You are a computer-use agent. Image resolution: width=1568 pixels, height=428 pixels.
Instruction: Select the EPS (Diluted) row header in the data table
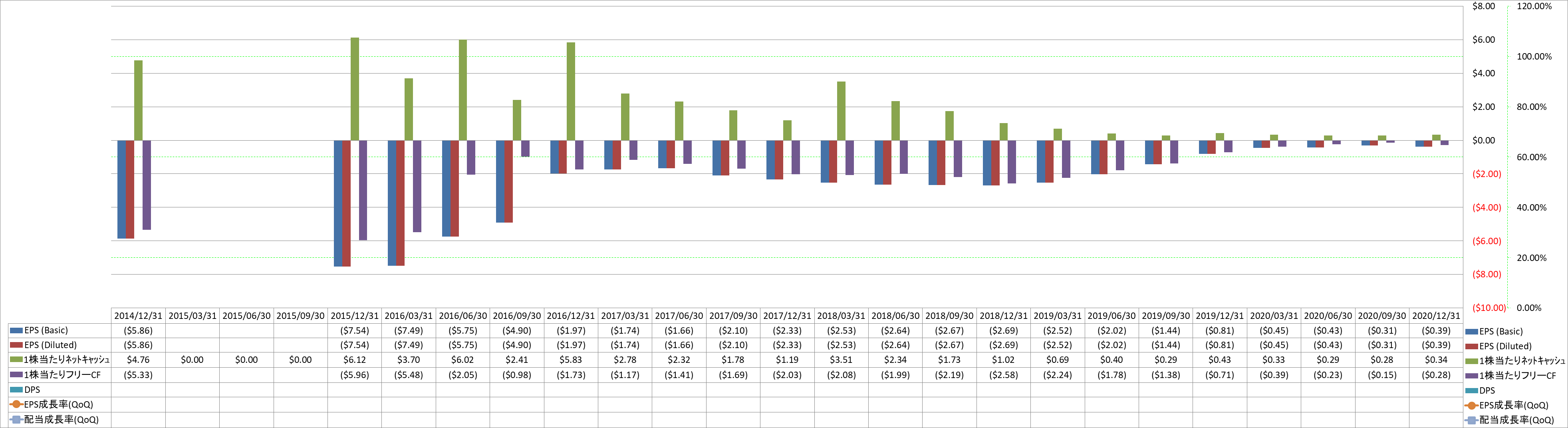coord(59,345)
